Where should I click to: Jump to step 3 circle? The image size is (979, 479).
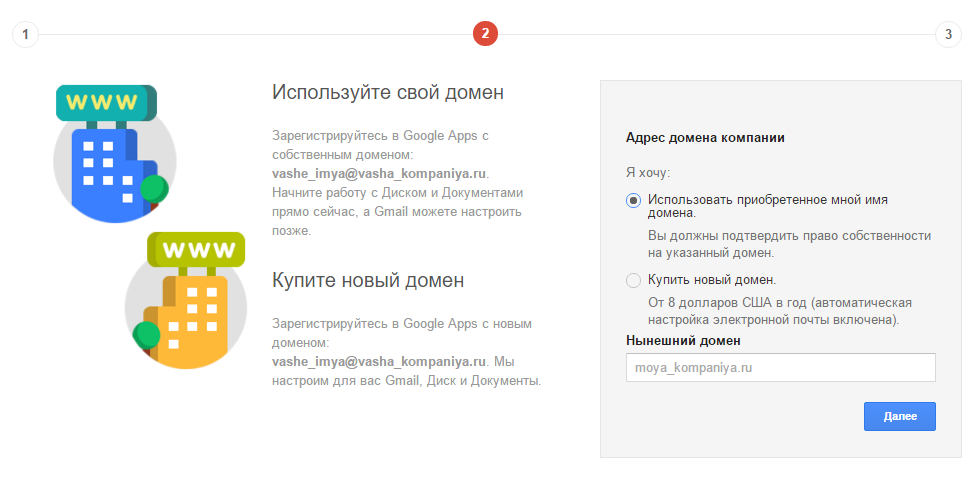949,34
